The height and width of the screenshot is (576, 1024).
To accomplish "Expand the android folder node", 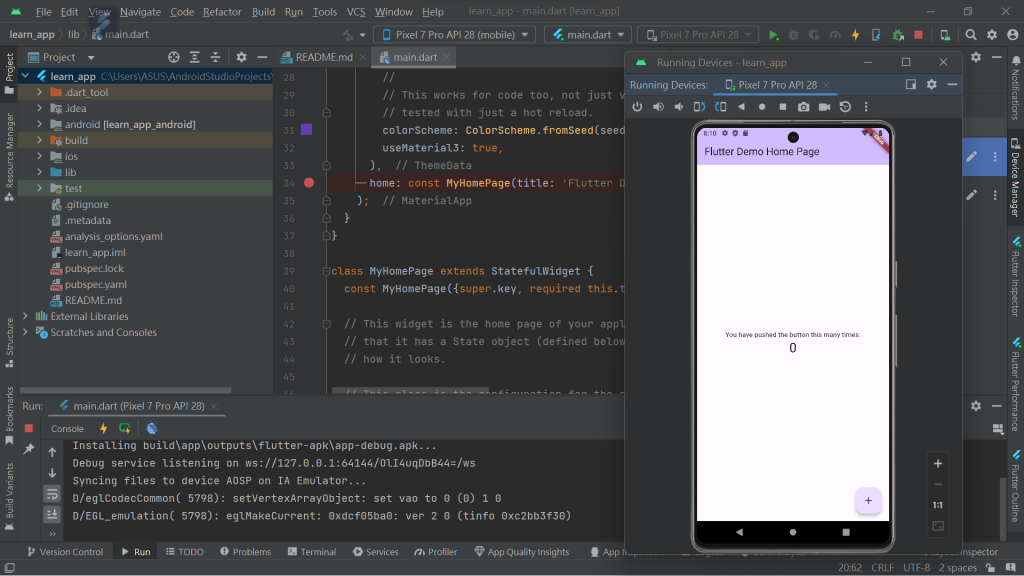I will pyautogui.click(x=39, y=124).
